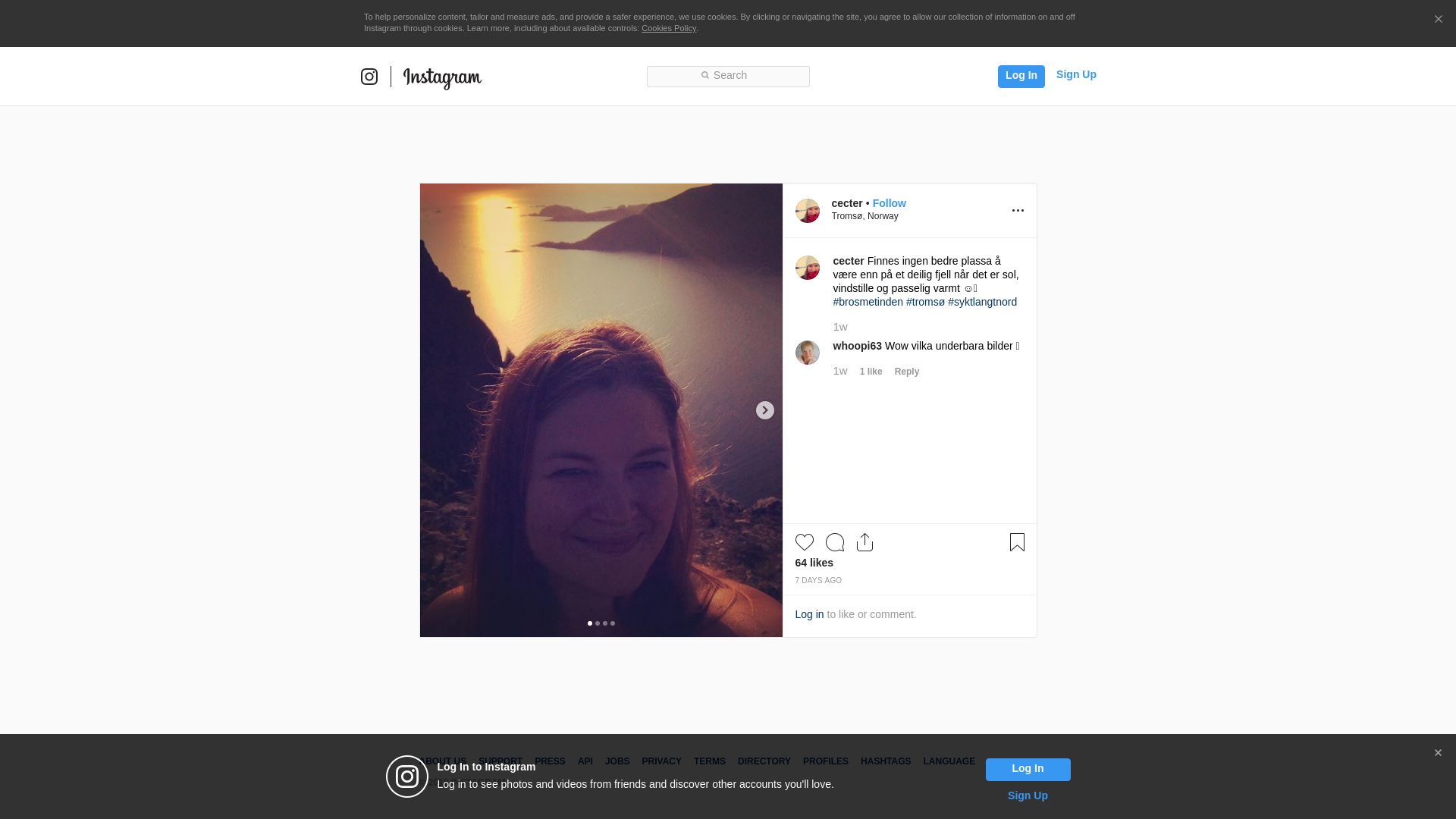Open whoopi63's commenter avatar
This screenshot has width=1456, height=819.
(x=807, y=353)
